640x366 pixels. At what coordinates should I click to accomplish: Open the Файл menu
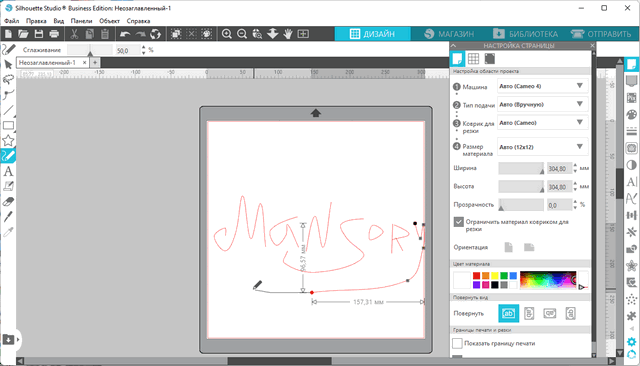point(11,21)
